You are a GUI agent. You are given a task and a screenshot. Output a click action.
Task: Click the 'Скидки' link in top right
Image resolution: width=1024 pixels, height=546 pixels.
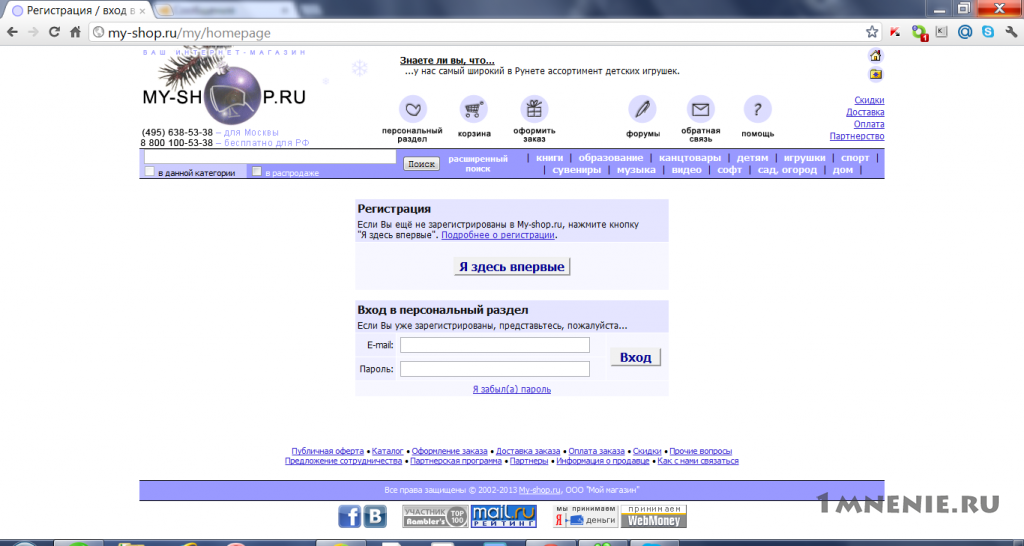pos(869,100)
